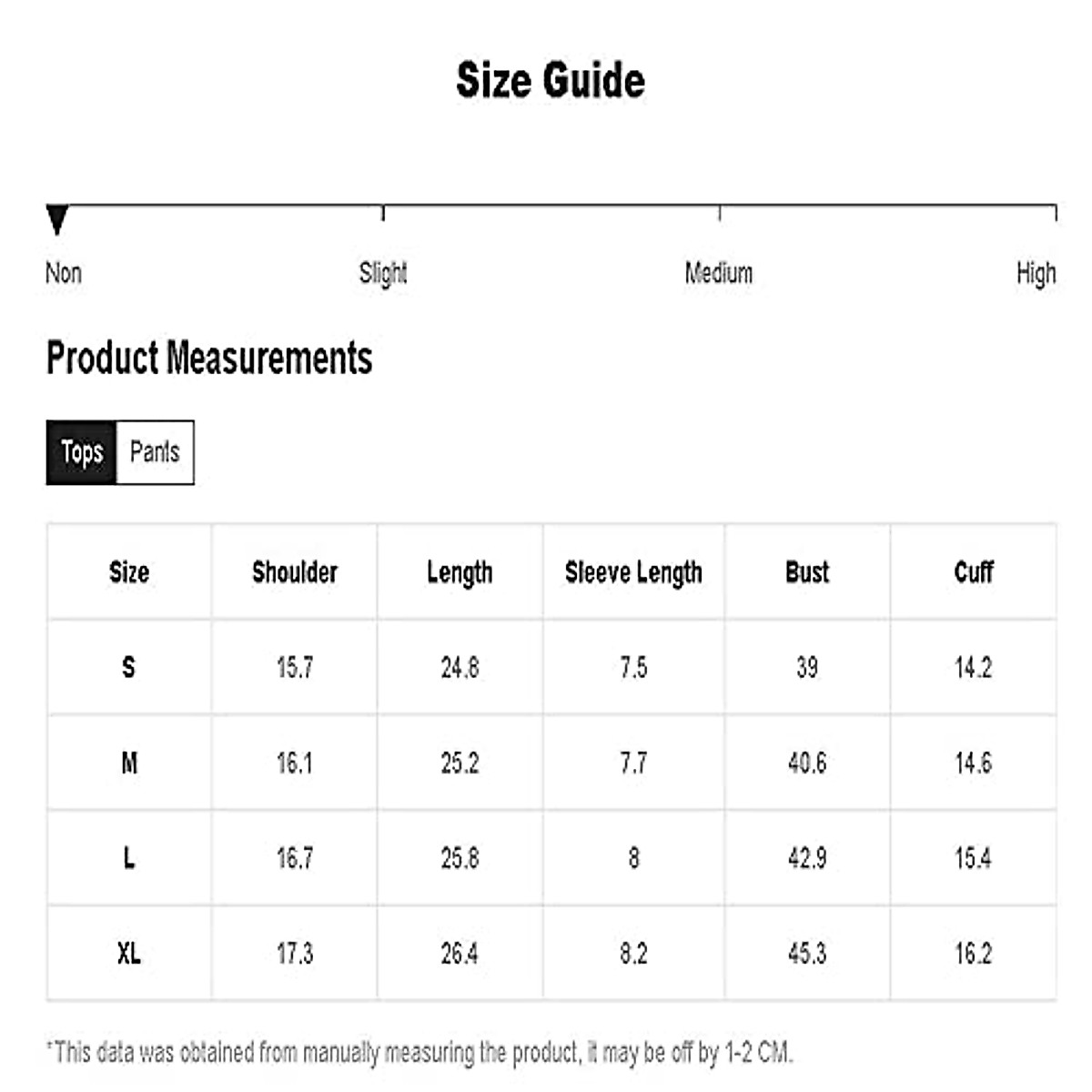The width and height of the screenshot is (1092, 1092).
Task: Click the Length column header
Action: [x=460, y=572]
